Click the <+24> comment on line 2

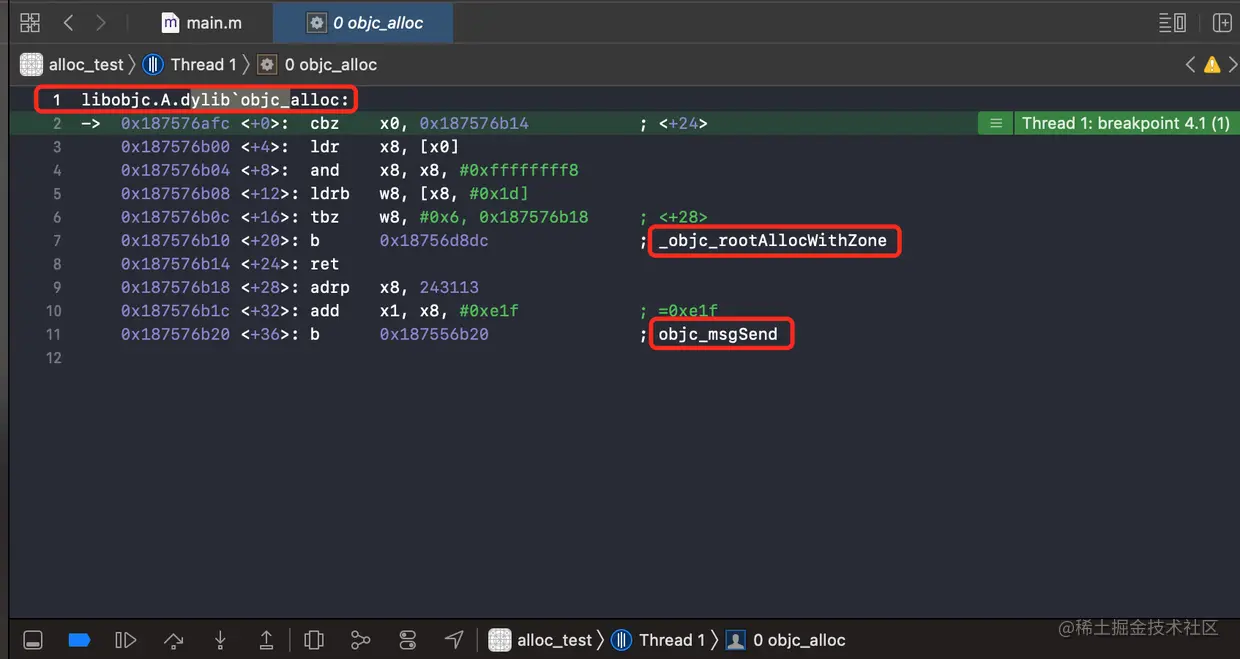(683, 124)
